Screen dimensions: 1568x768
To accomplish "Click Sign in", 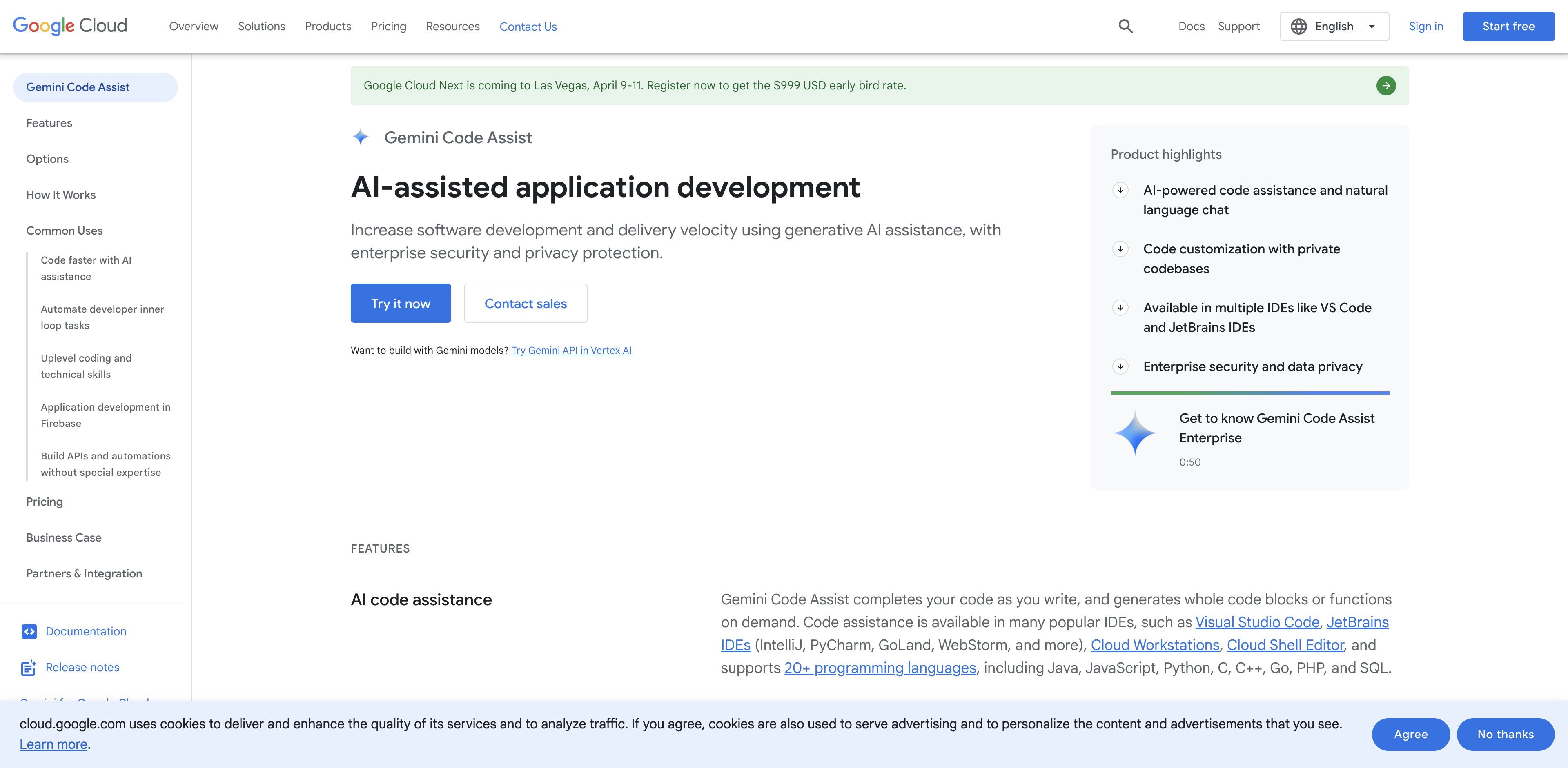I will (1425, 26).
